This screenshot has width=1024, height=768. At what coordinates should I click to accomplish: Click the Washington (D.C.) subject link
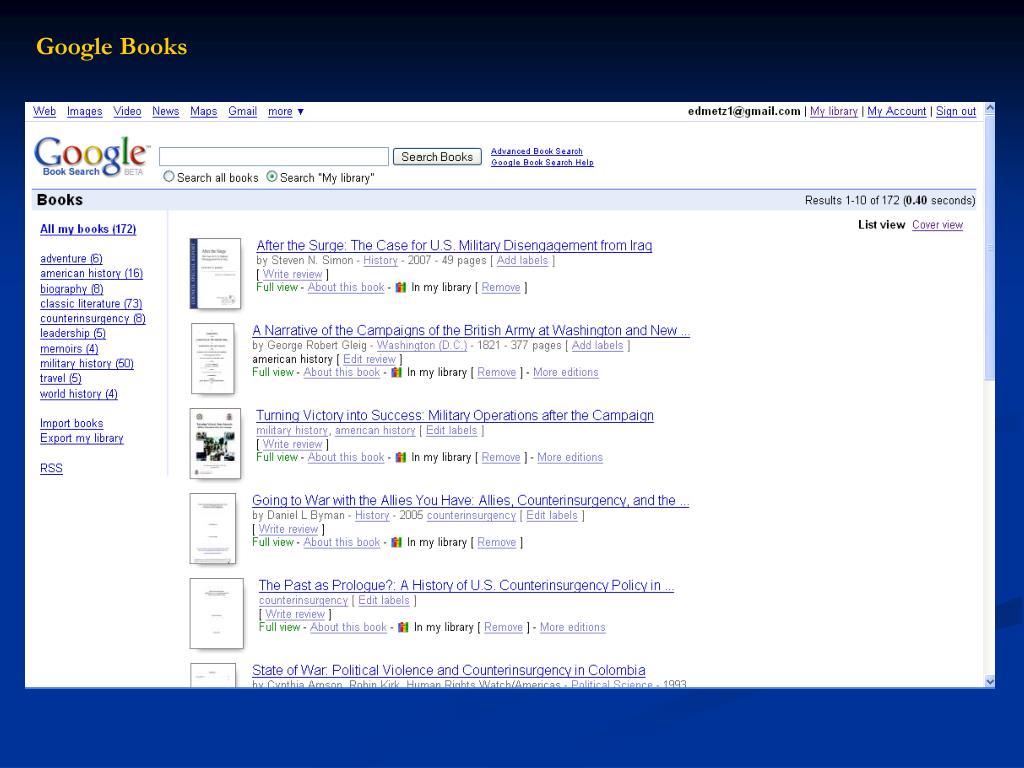pyautogui.click(x=422, y=345)
